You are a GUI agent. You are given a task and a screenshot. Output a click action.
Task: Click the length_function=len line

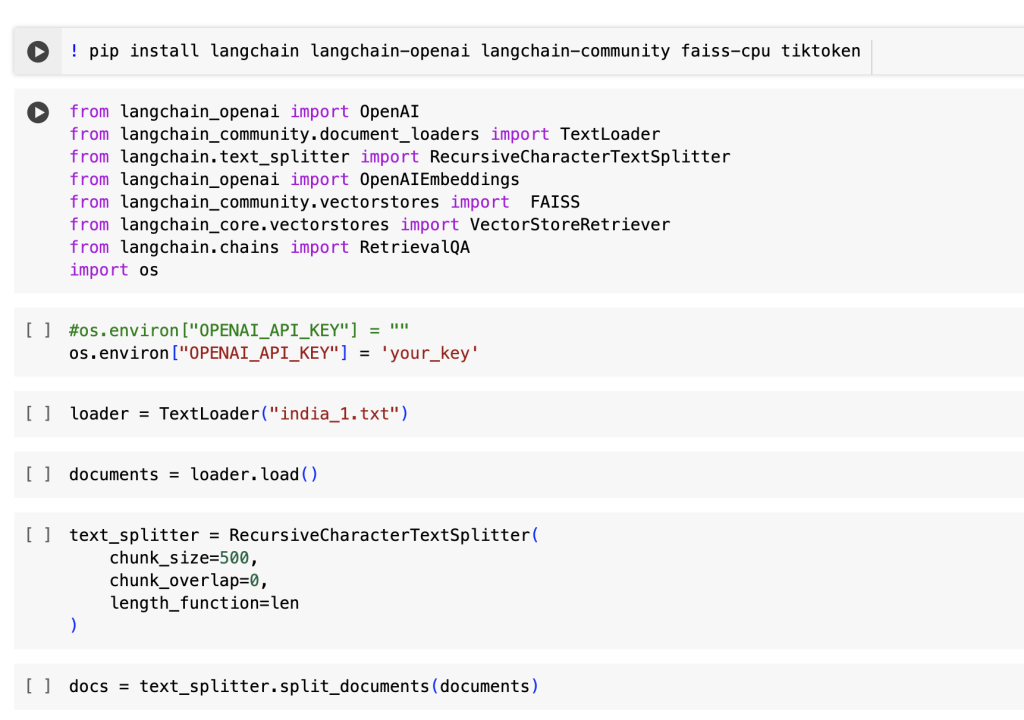click(204, 603)
